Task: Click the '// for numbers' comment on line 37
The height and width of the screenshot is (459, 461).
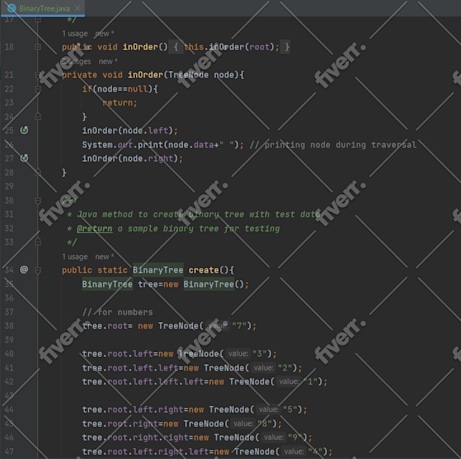Action: (118, 312)
